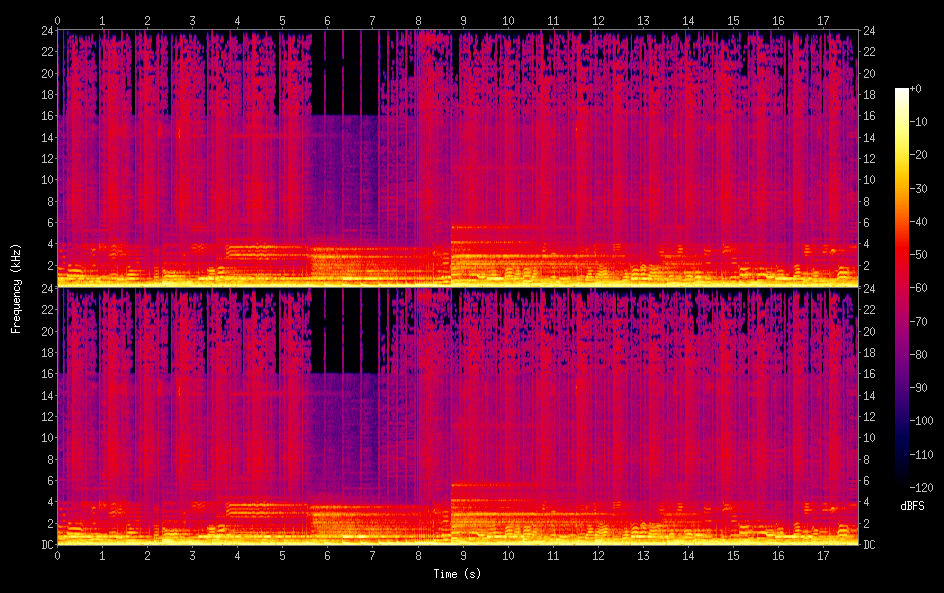Select the "13" tick on top time axis

(643, 20)
